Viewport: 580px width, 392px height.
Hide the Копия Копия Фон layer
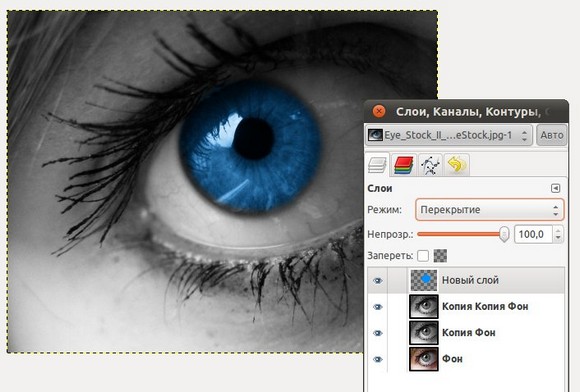[378, 307]
